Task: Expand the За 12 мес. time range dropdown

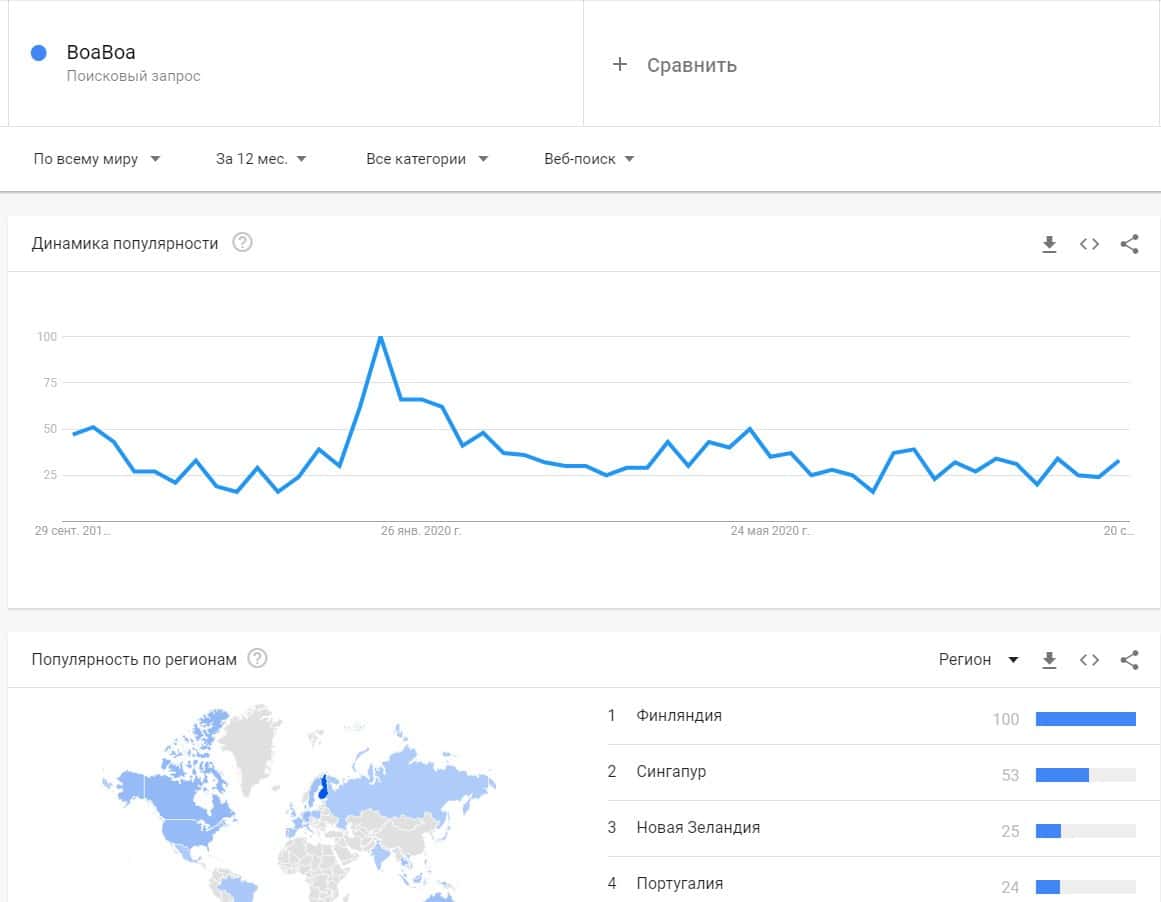Action: [x=261, y=159]
